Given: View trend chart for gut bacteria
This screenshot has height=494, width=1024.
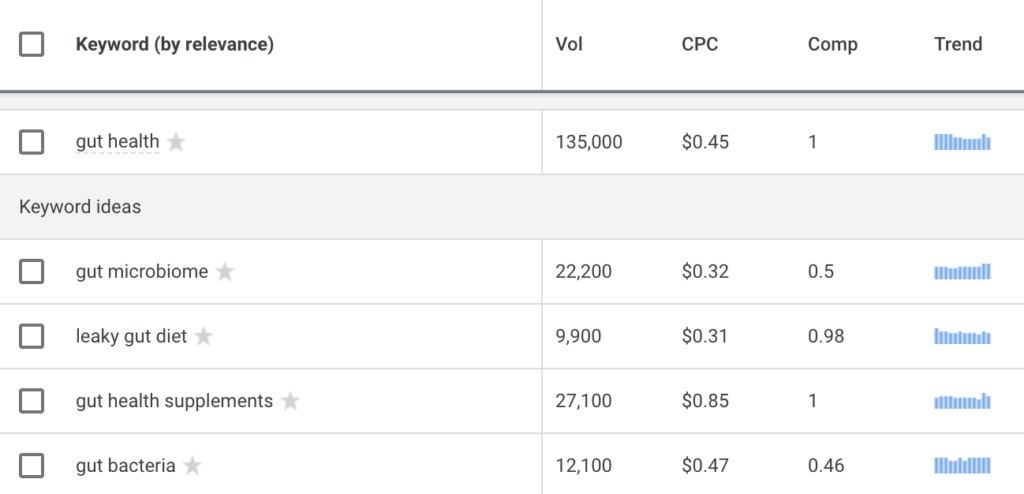Looking at the screenshot, I should tap(962, 465).
